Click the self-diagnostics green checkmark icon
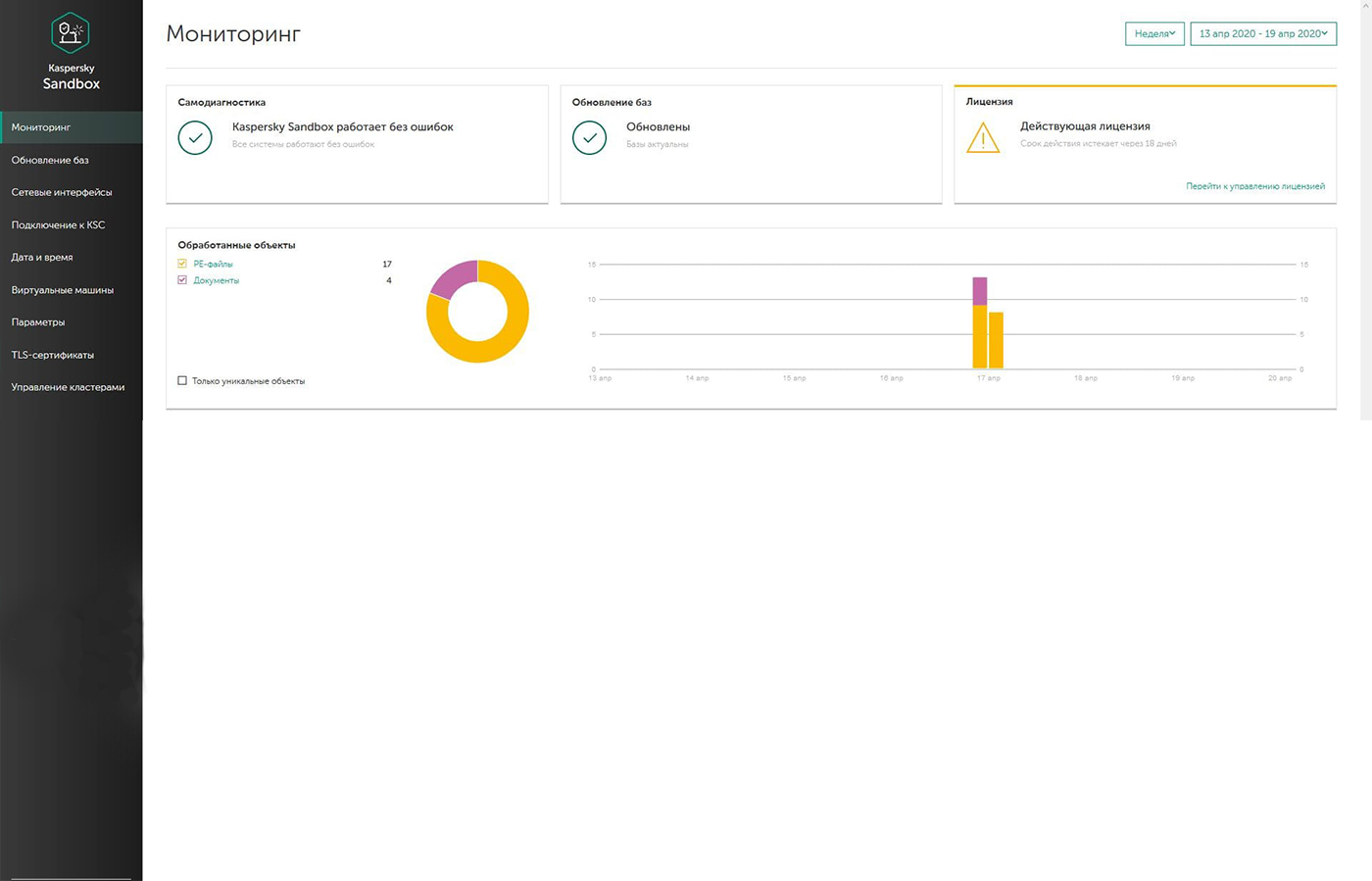 click(x=195, y=138)
